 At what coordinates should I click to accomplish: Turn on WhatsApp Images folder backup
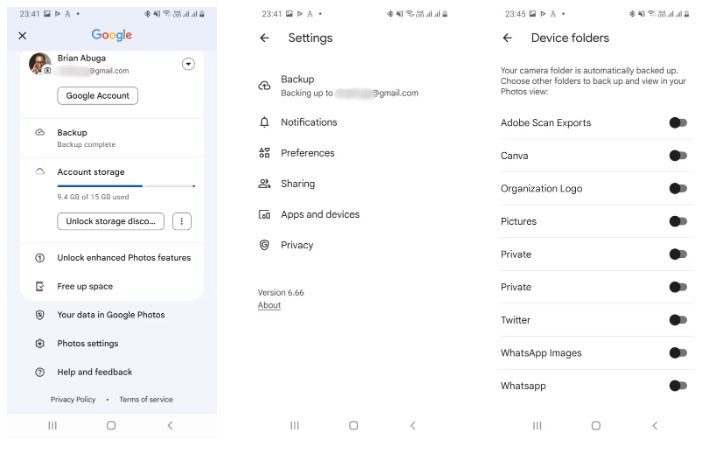[x=678, y=353]
